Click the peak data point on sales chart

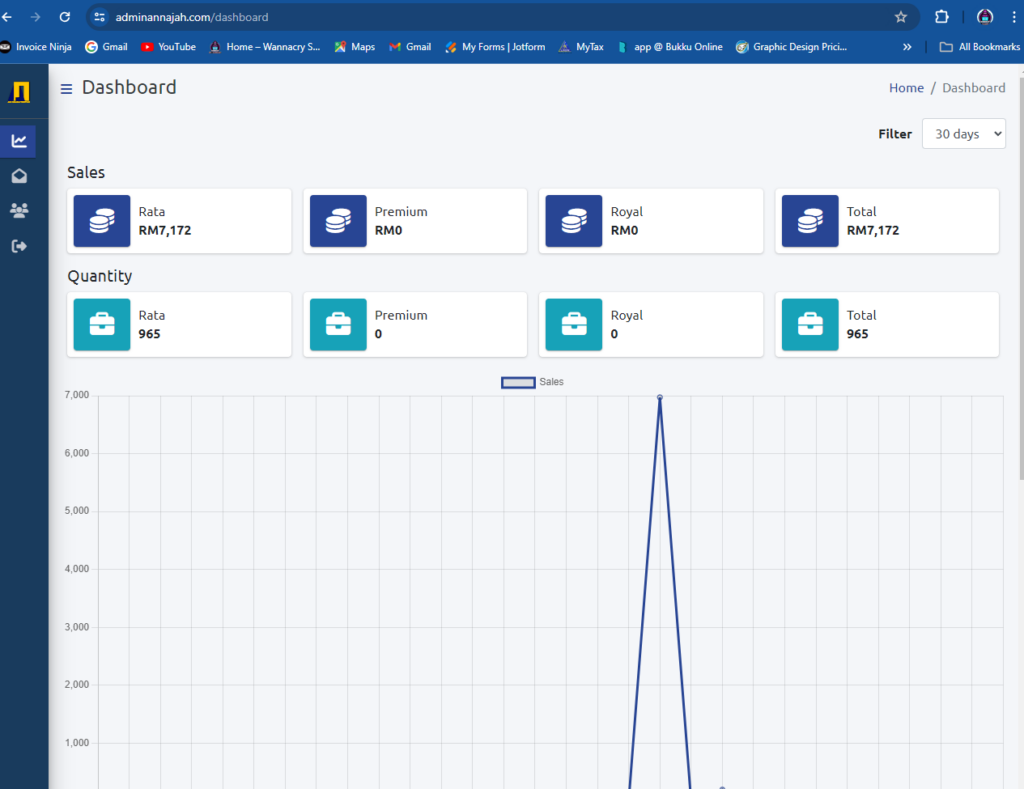[660, 397]
